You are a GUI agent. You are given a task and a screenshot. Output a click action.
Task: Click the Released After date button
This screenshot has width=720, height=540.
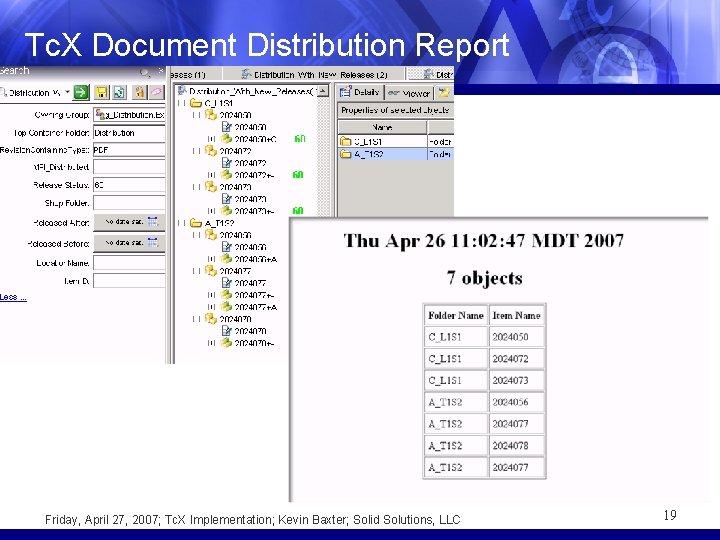pyautogui.click(x=129, y=222)
